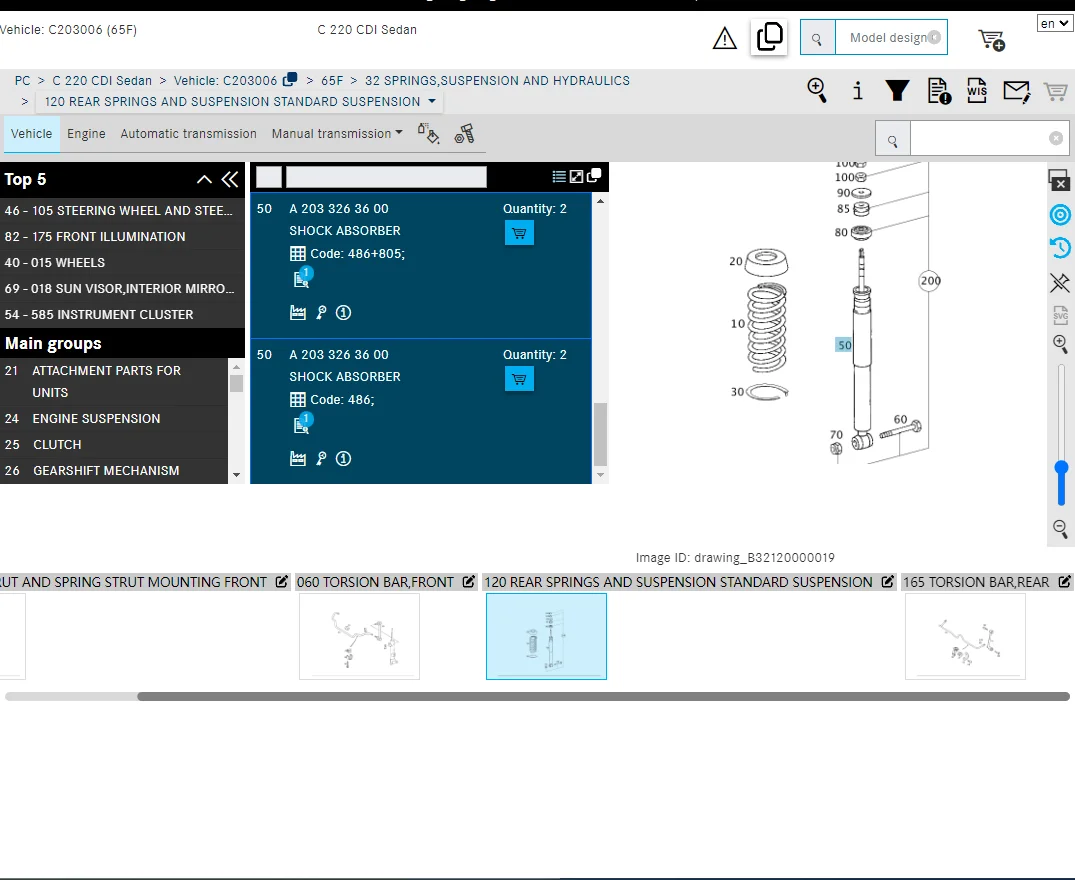Select the 060 TORSION BAR,FRONT thumbnail
1075x880 pixels.
pos(359,636)
